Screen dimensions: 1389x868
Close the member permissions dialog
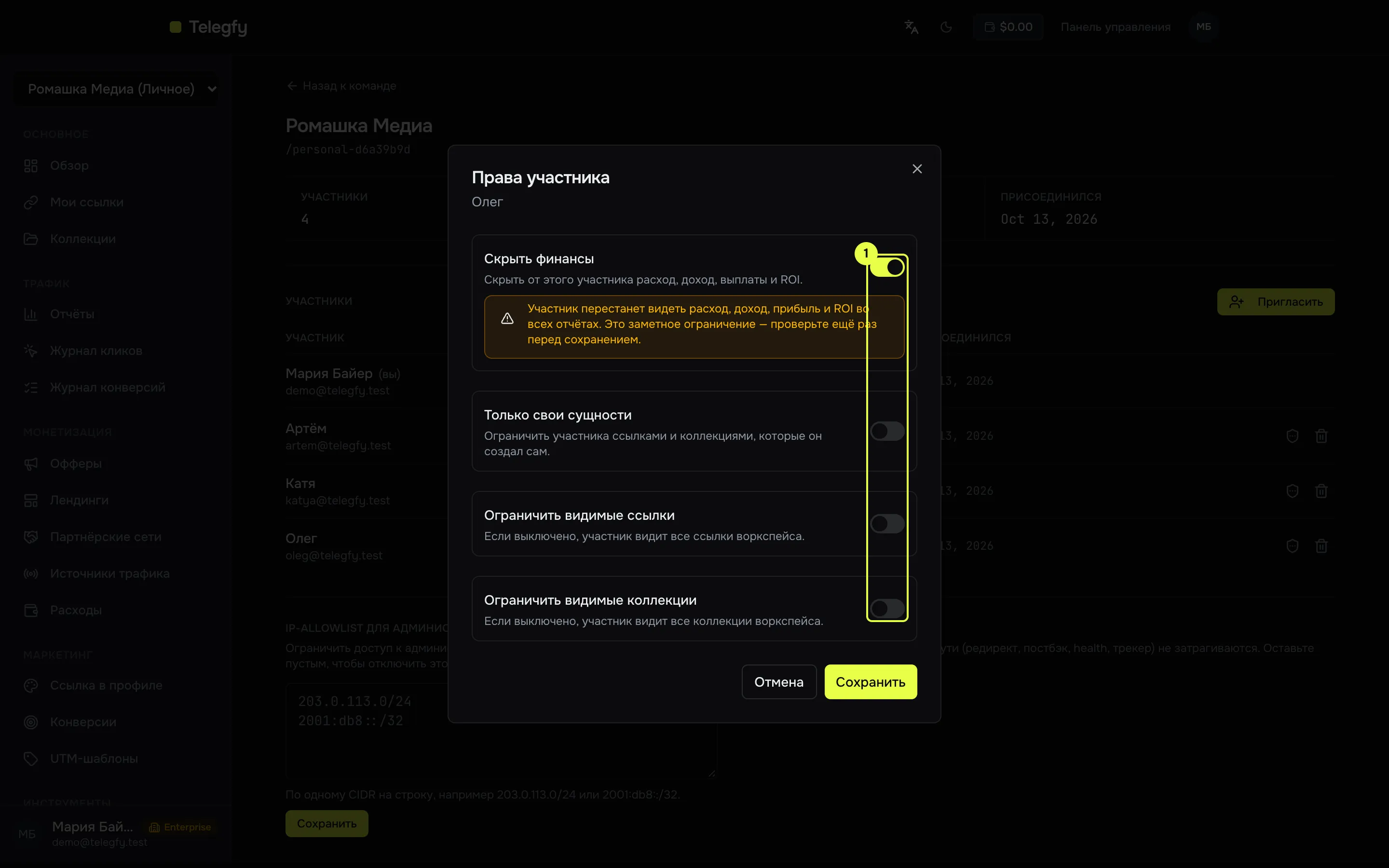pyautogui.click(x=917, y=169)
